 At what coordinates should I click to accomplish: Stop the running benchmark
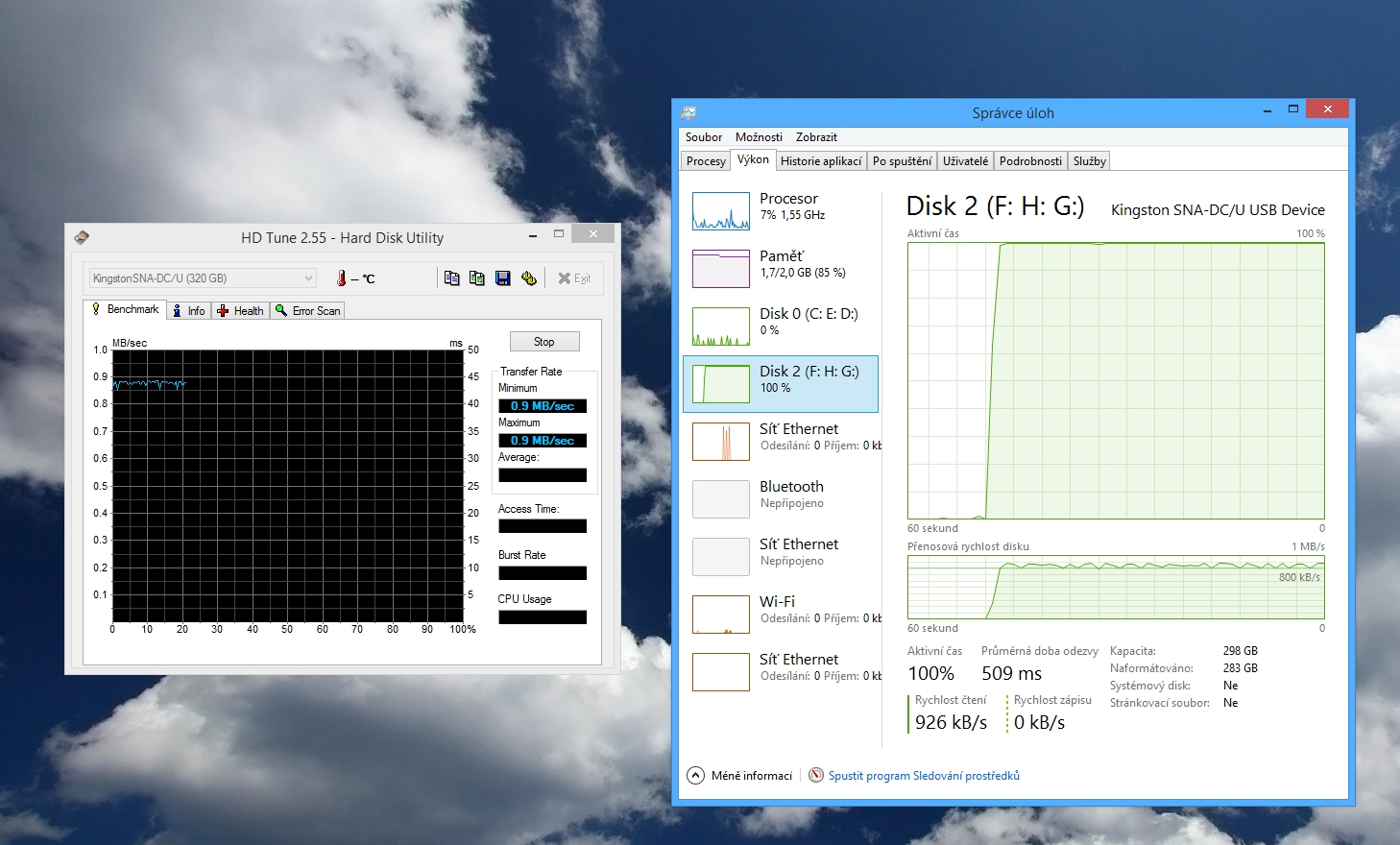(x=543, y=342)
